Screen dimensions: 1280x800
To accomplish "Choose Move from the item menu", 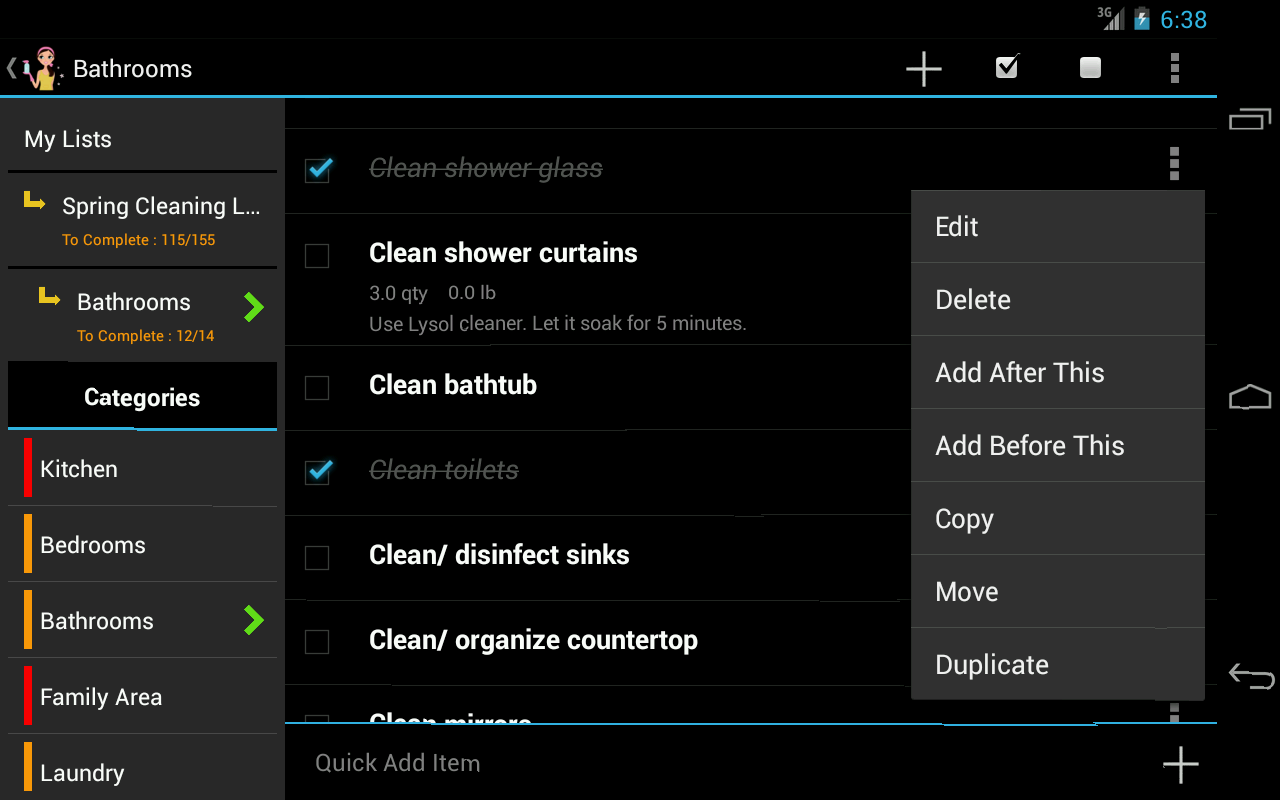I will point(966,591).
